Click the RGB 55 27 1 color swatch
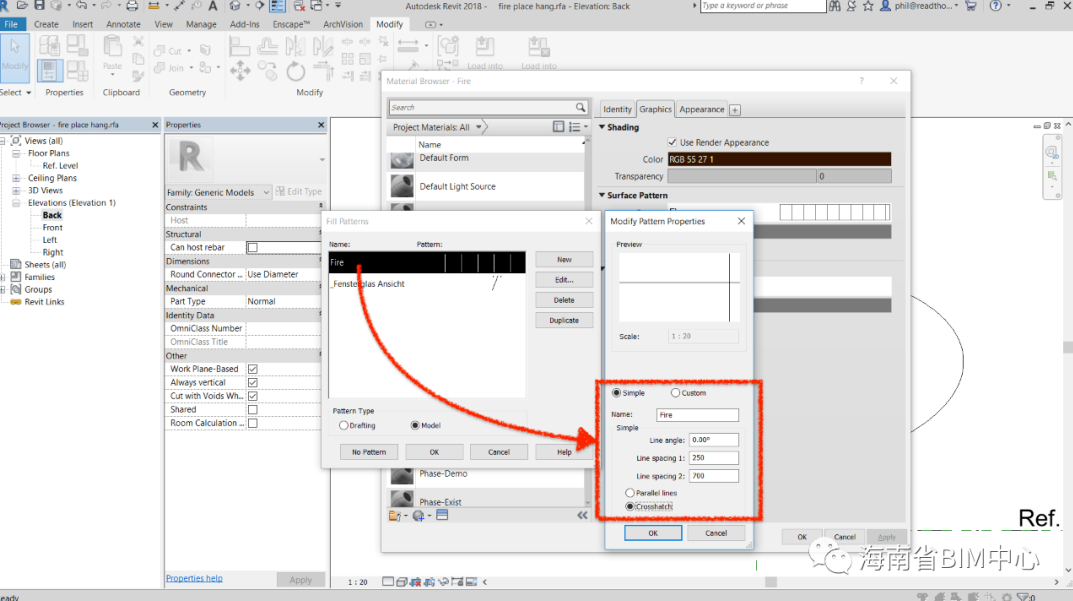Viewport: 1073px width, 601px height. pos(778,159)
